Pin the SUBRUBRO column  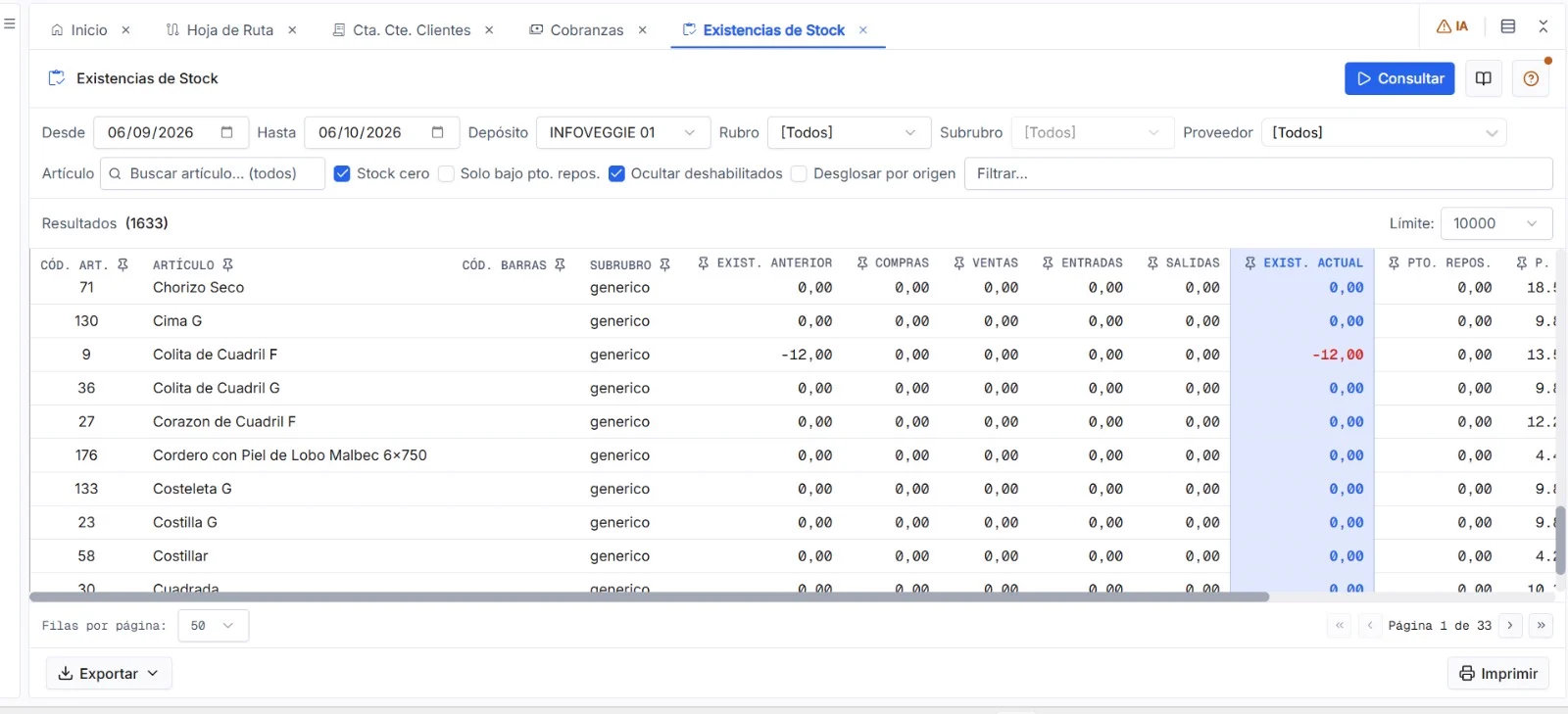pos(664,264)
